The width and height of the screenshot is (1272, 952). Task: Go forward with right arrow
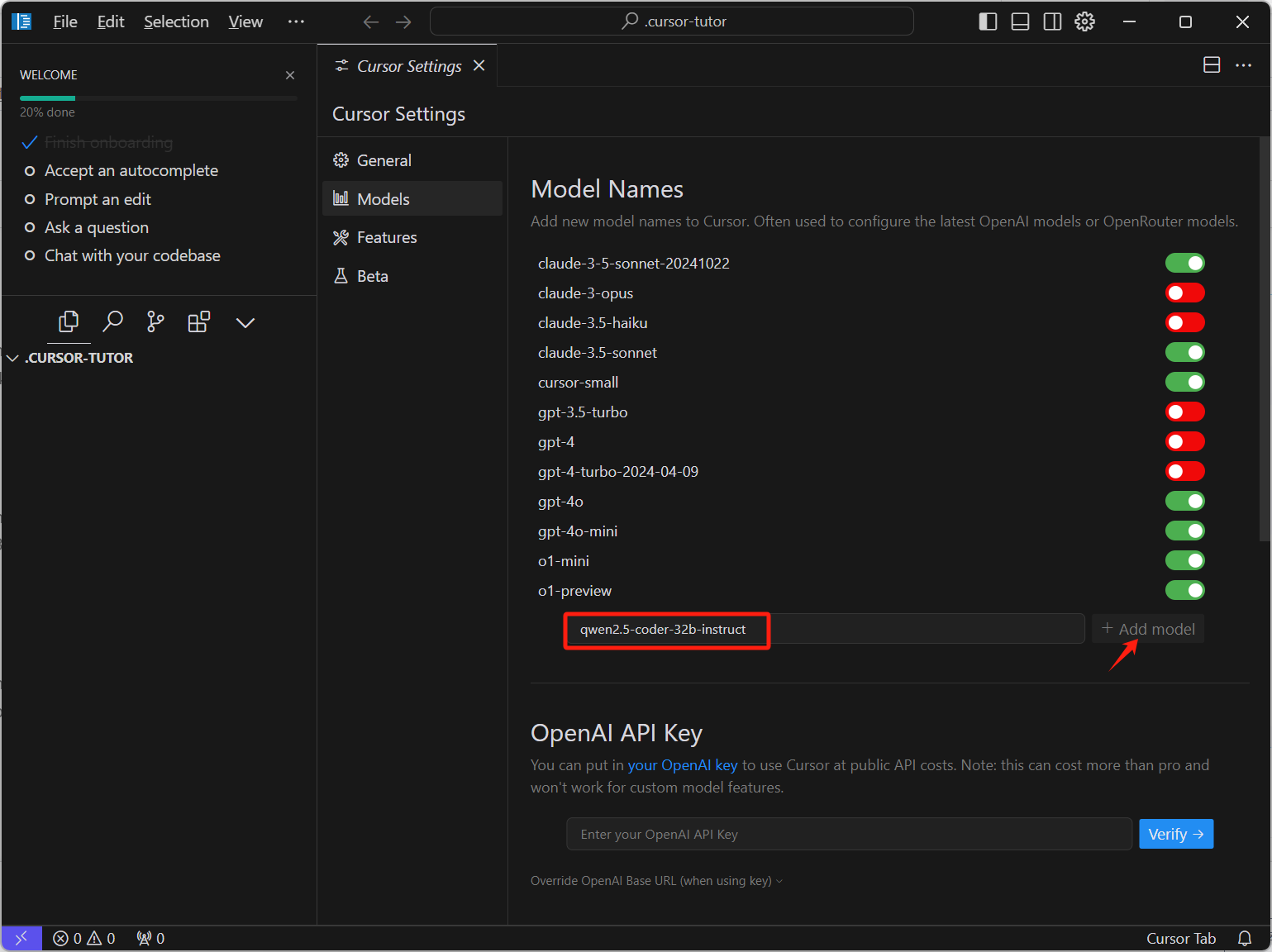(403, 21)
